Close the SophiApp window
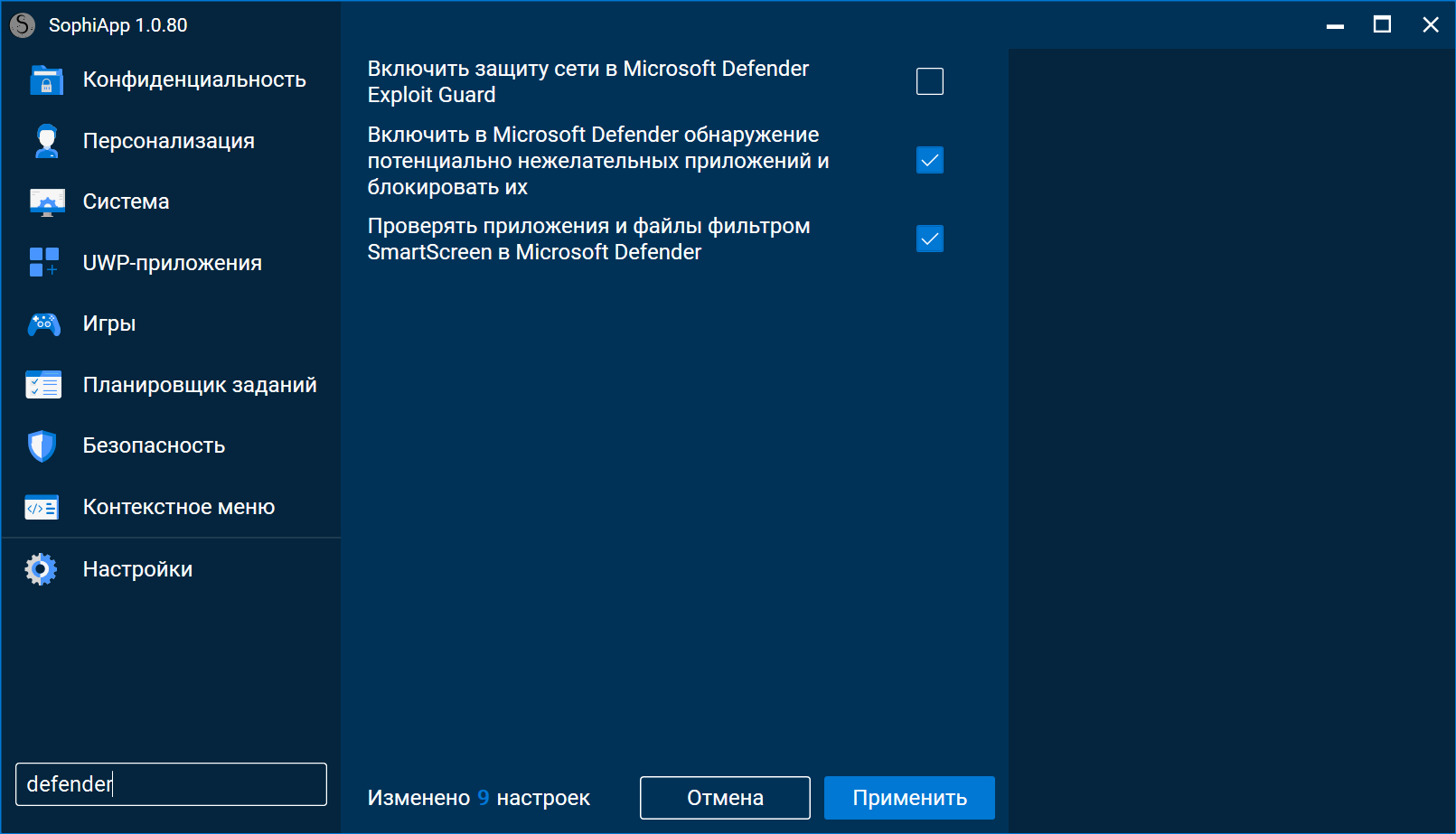1456x834 pixels. (x=1431, y=24)
